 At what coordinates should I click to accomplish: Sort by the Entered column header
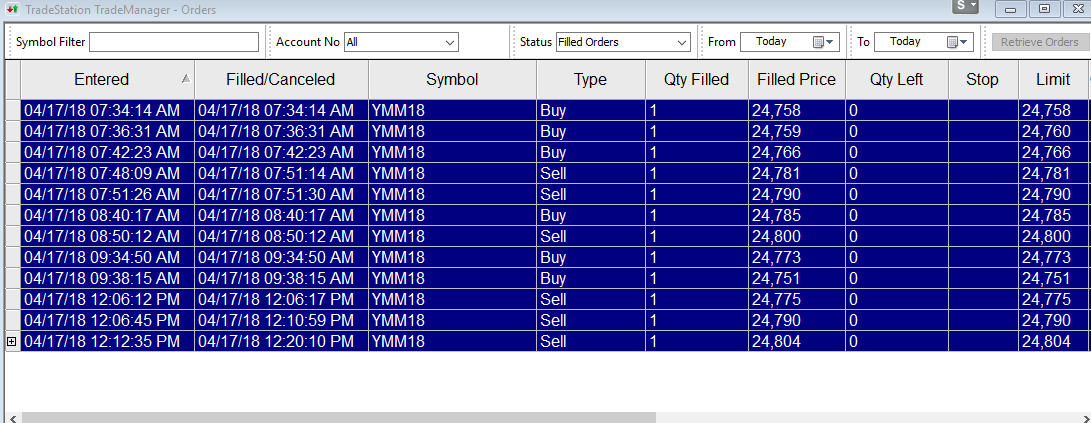pyautogui.click(x=108, y=79)
